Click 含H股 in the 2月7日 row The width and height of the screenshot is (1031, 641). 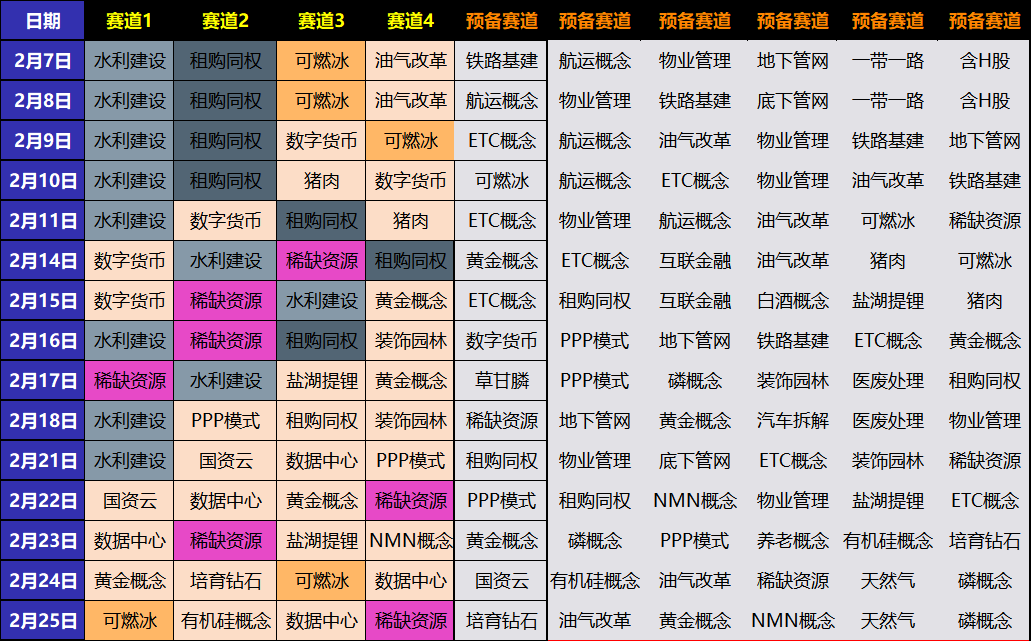[984, 60]
